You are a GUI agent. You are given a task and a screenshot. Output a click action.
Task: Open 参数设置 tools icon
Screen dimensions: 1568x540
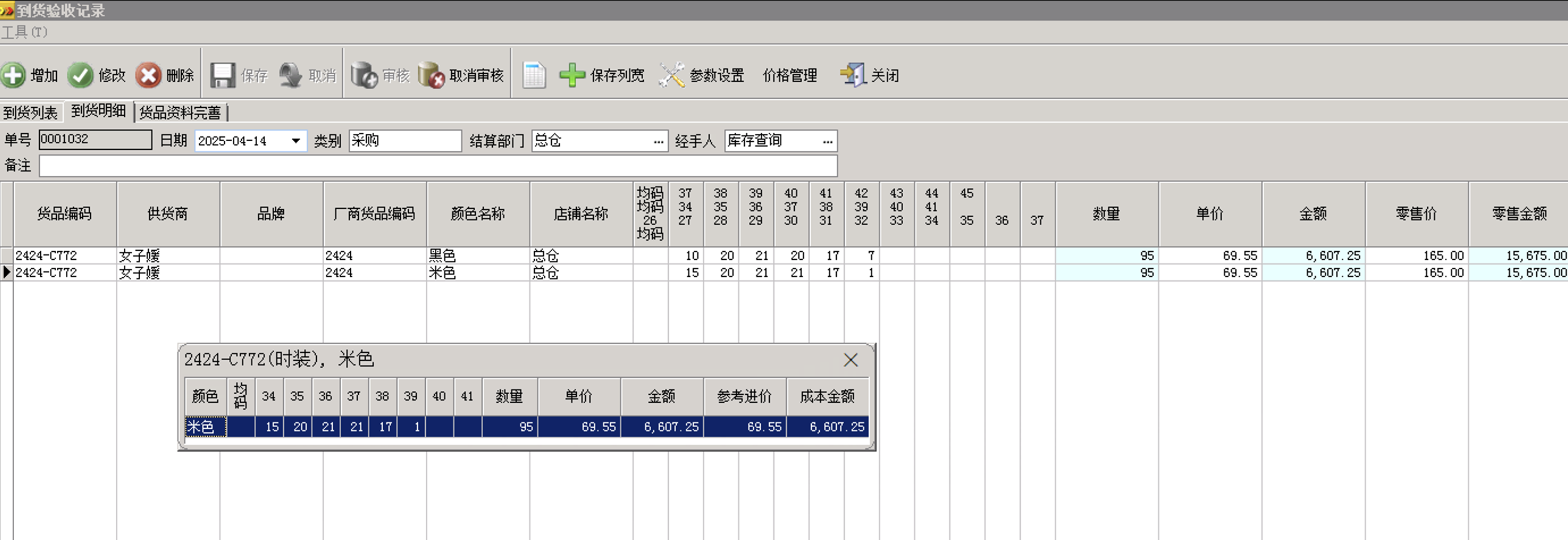click(672, 75)
